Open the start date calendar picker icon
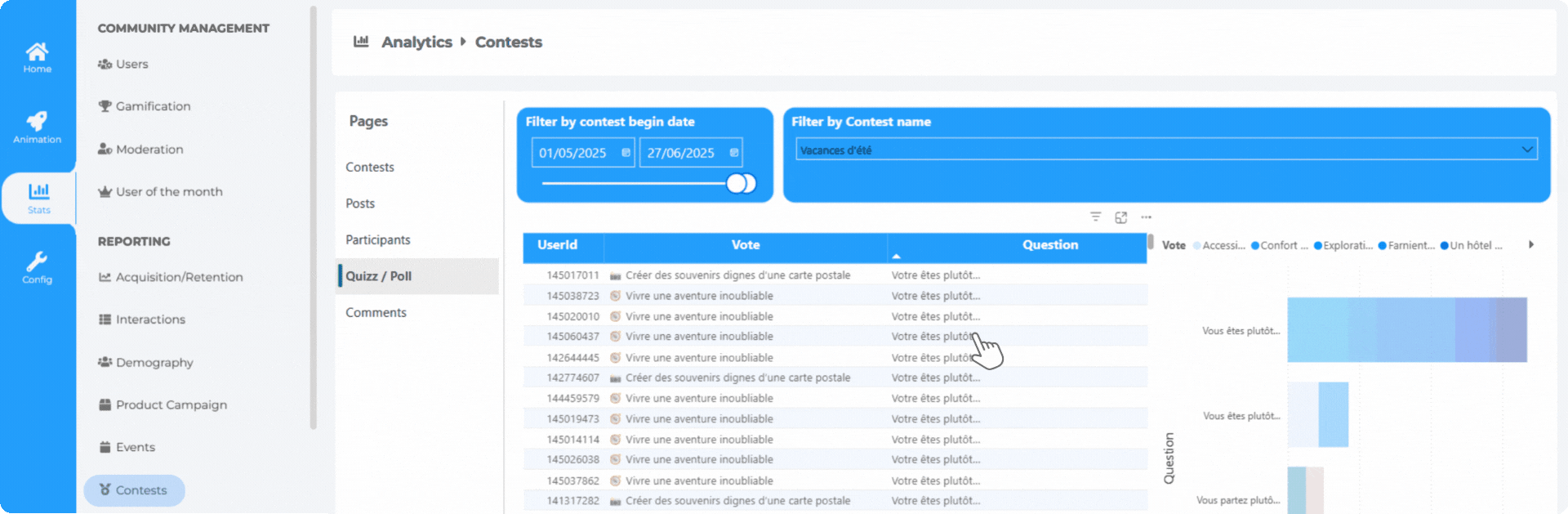The width and height of the screenshot is (1568, 514). (x=626, y=153)
